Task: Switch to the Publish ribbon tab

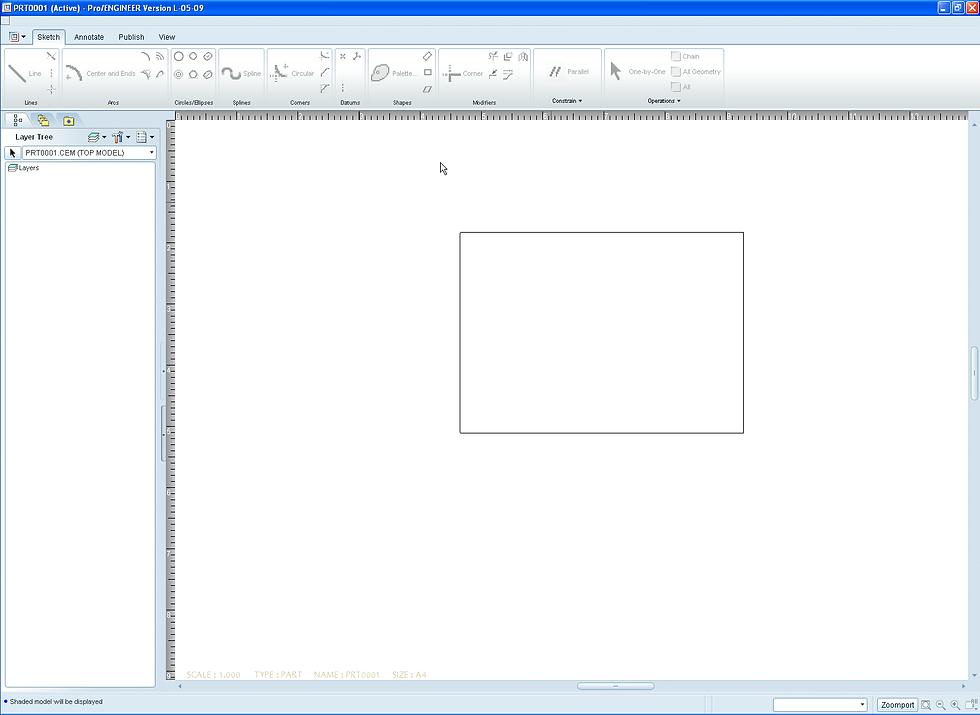Action: coord(131,37)
